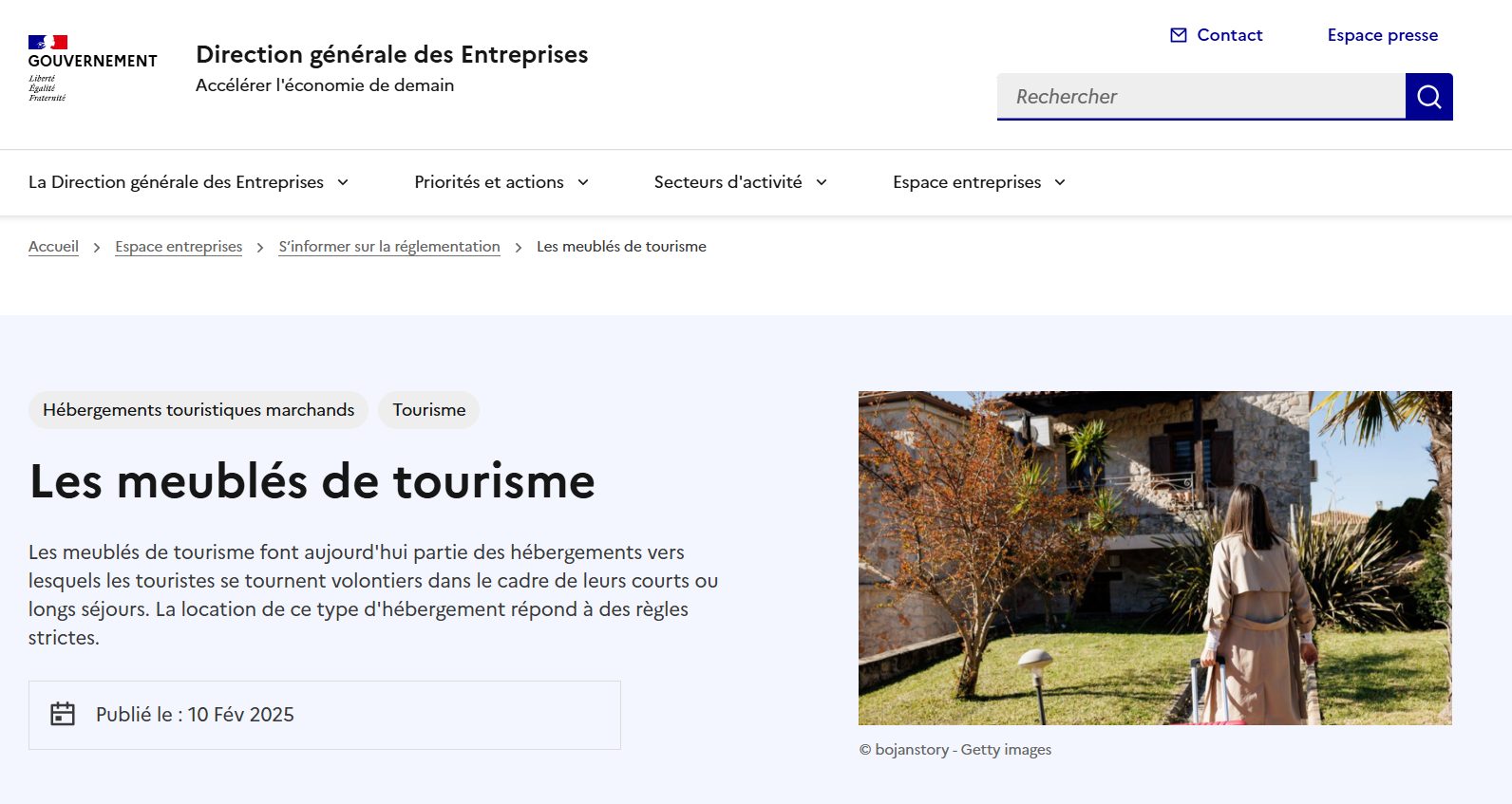Go to Espace presse
Image resolution: width=1512 pixels, height=804 pixels.
pos(1382,35)
